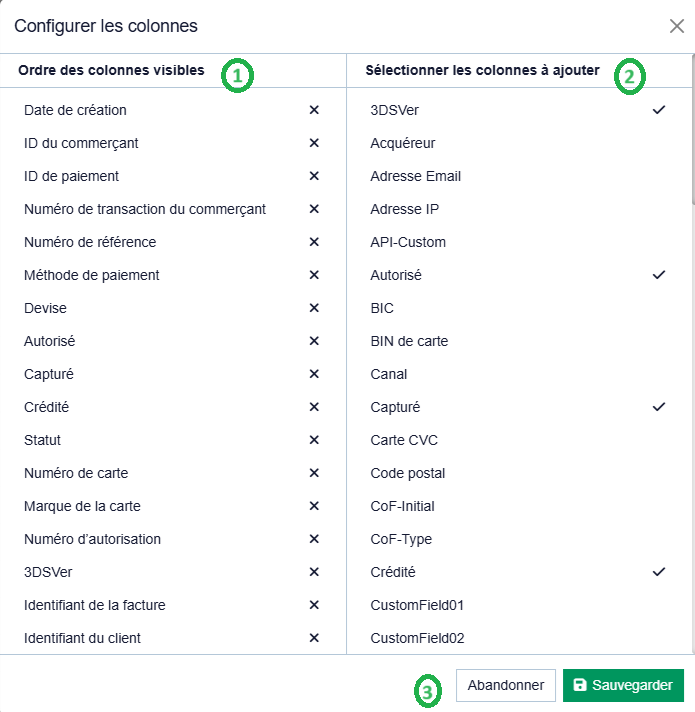
Task: Toggle Capturé checkmark in add list
Action: click(x=658, y=407)
